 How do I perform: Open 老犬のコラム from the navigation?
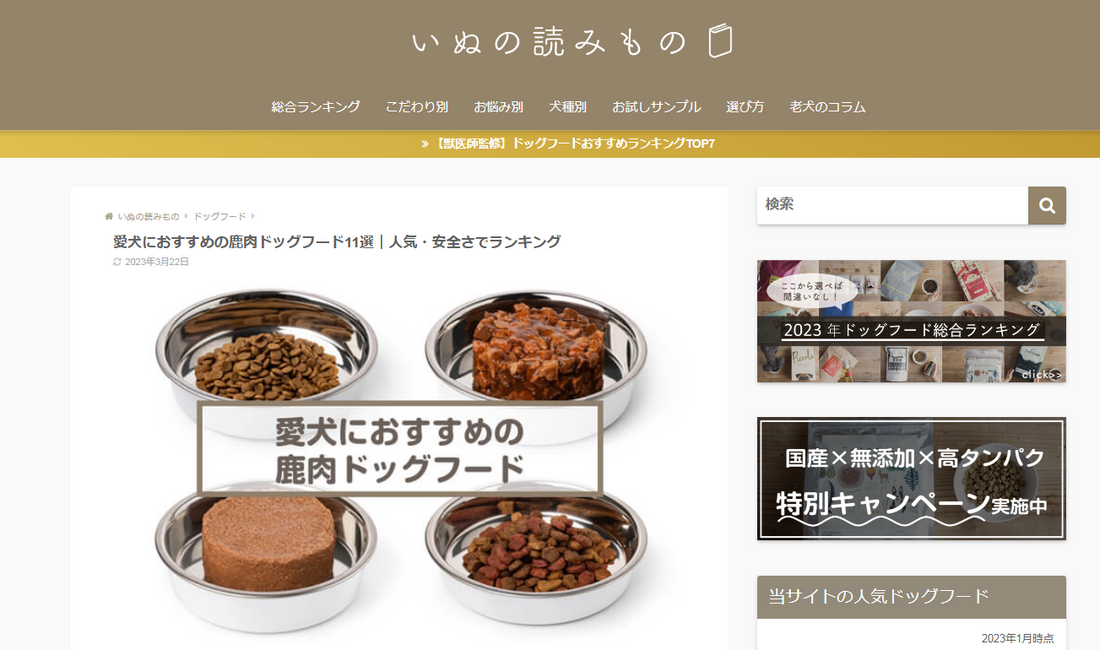click(x=827, y=107)
